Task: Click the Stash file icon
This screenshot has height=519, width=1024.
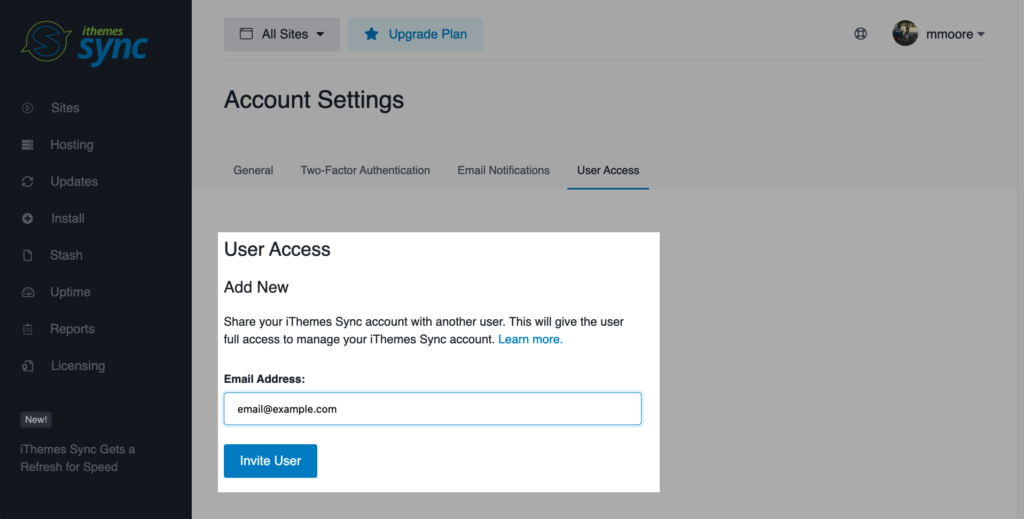Action: point(28,255)
